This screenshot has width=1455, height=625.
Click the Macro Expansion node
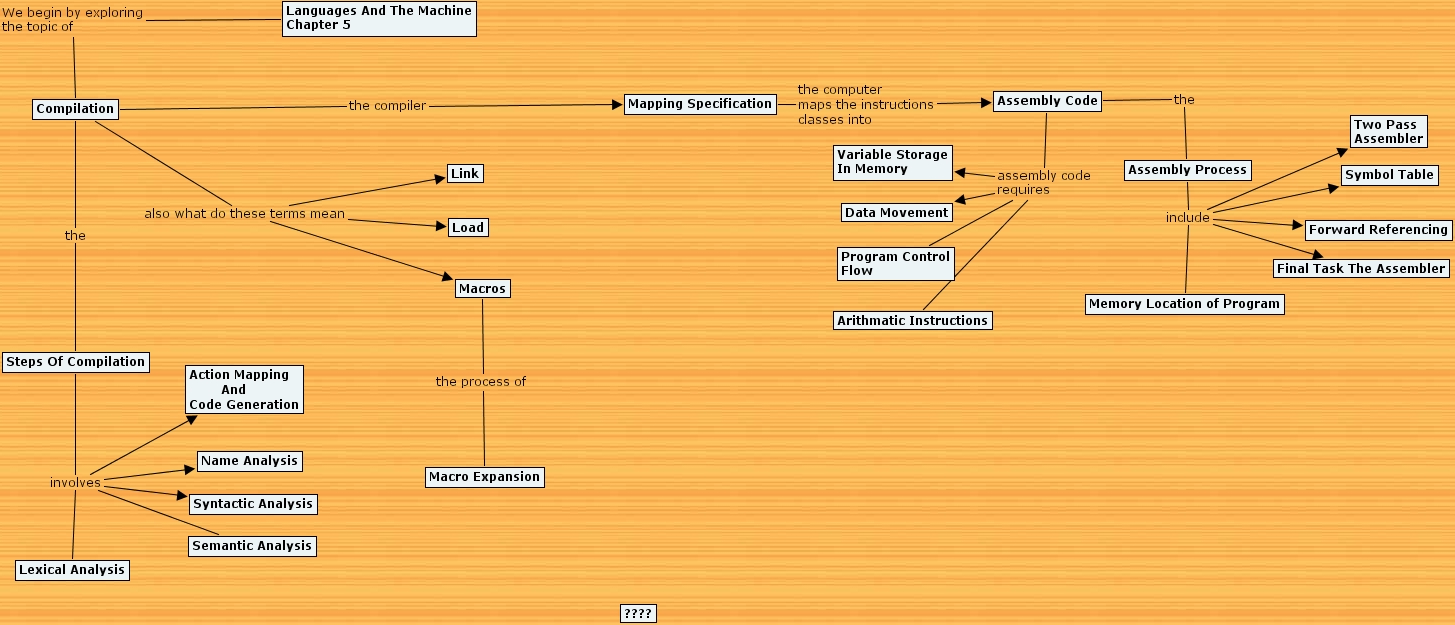click(x=484, y=477)
